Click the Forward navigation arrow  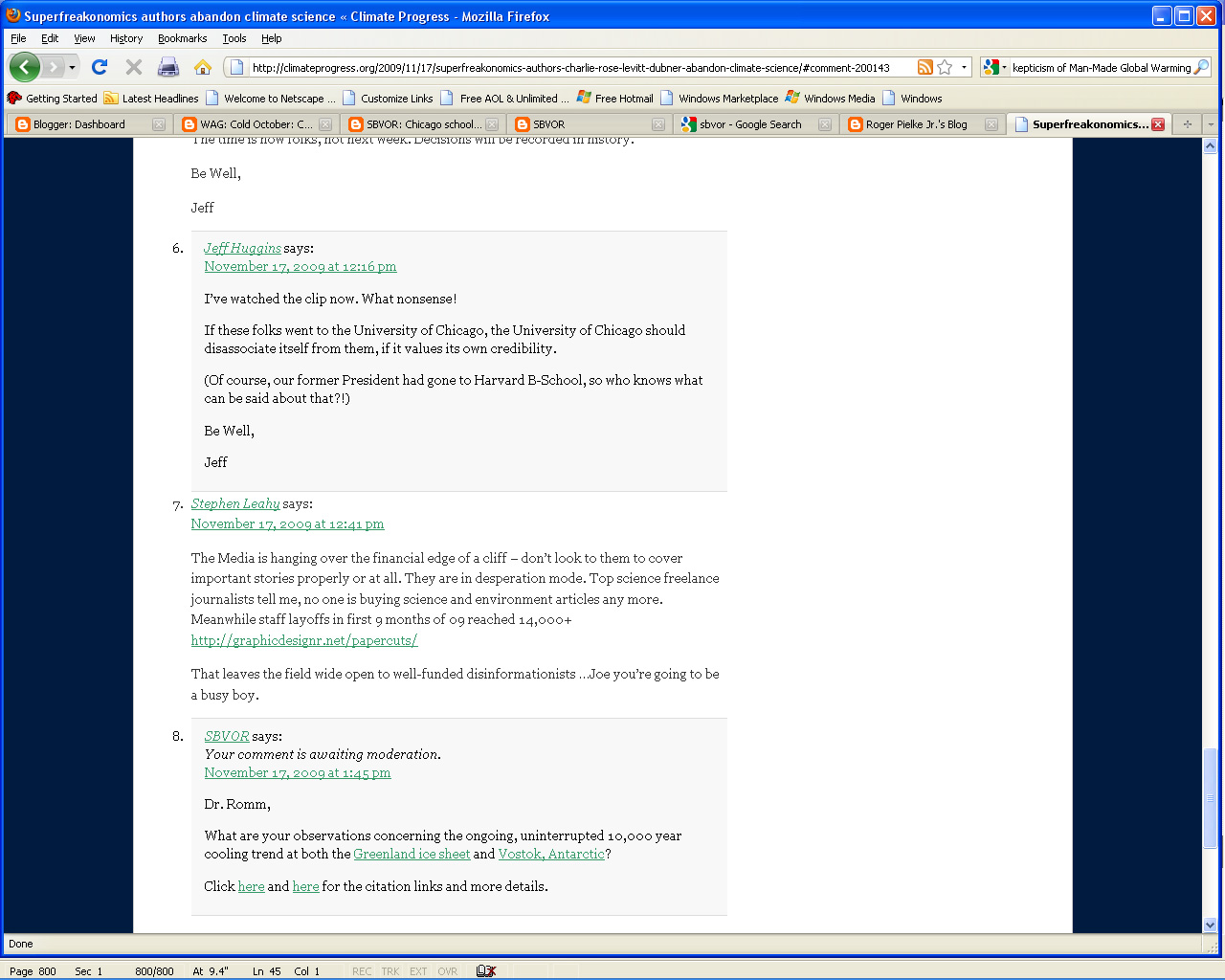54,67
